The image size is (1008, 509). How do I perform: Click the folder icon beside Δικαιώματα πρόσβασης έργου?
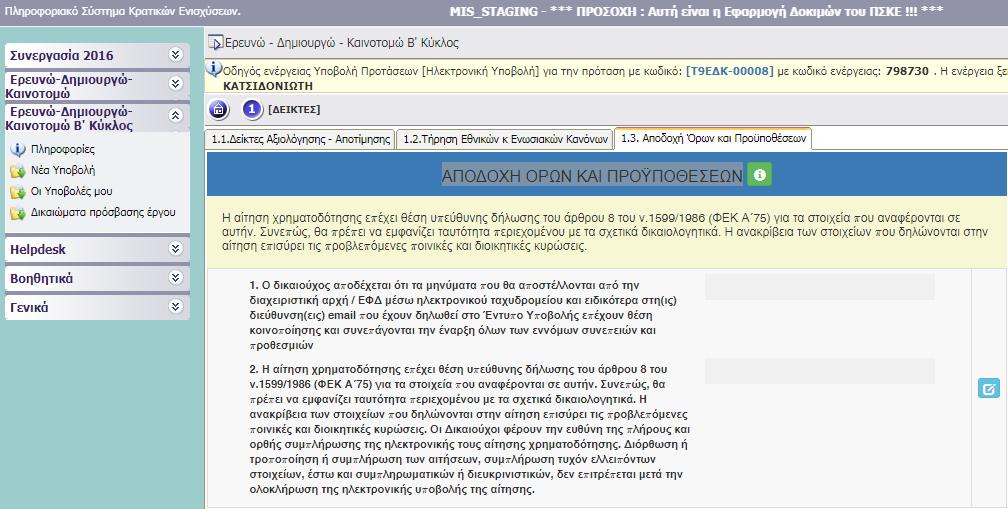pos(17,213)
